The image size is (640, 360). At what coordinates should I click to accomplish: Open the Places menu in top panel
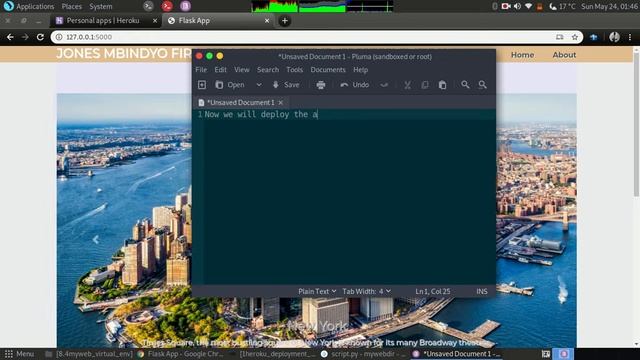click(x=71, y=7)
